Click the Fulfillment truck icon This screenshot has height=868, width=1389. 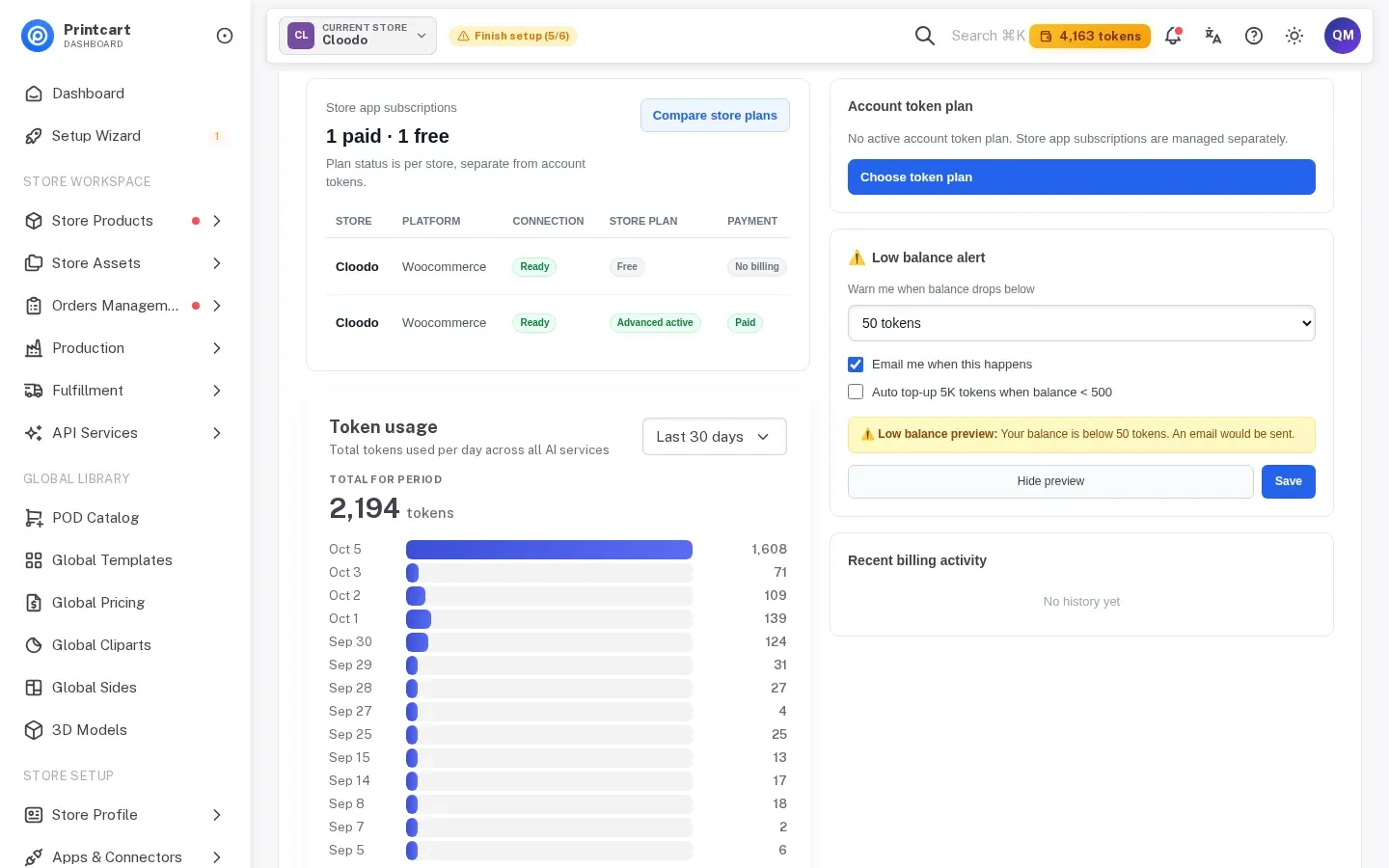coord(34,391)
